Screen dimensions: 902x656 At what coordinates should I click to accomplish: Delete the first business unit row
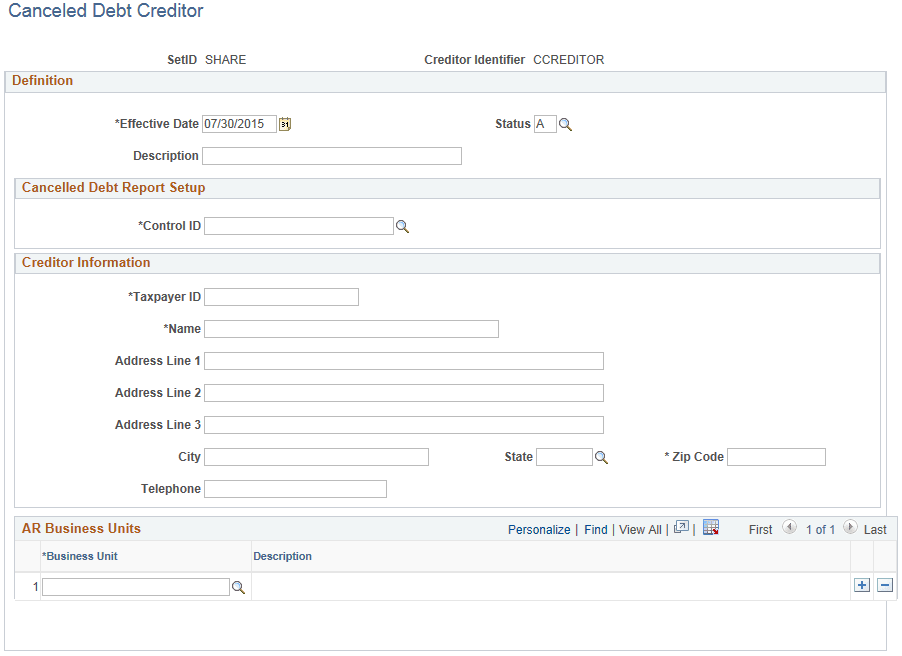click(884, 585)
